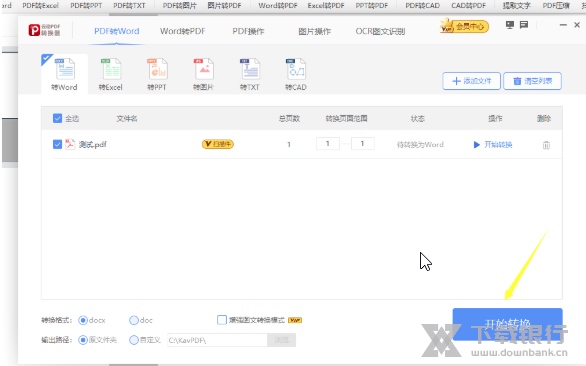586x366 pixels.
Task: Open the feedback message icon
Action: [x=524, y=25]
